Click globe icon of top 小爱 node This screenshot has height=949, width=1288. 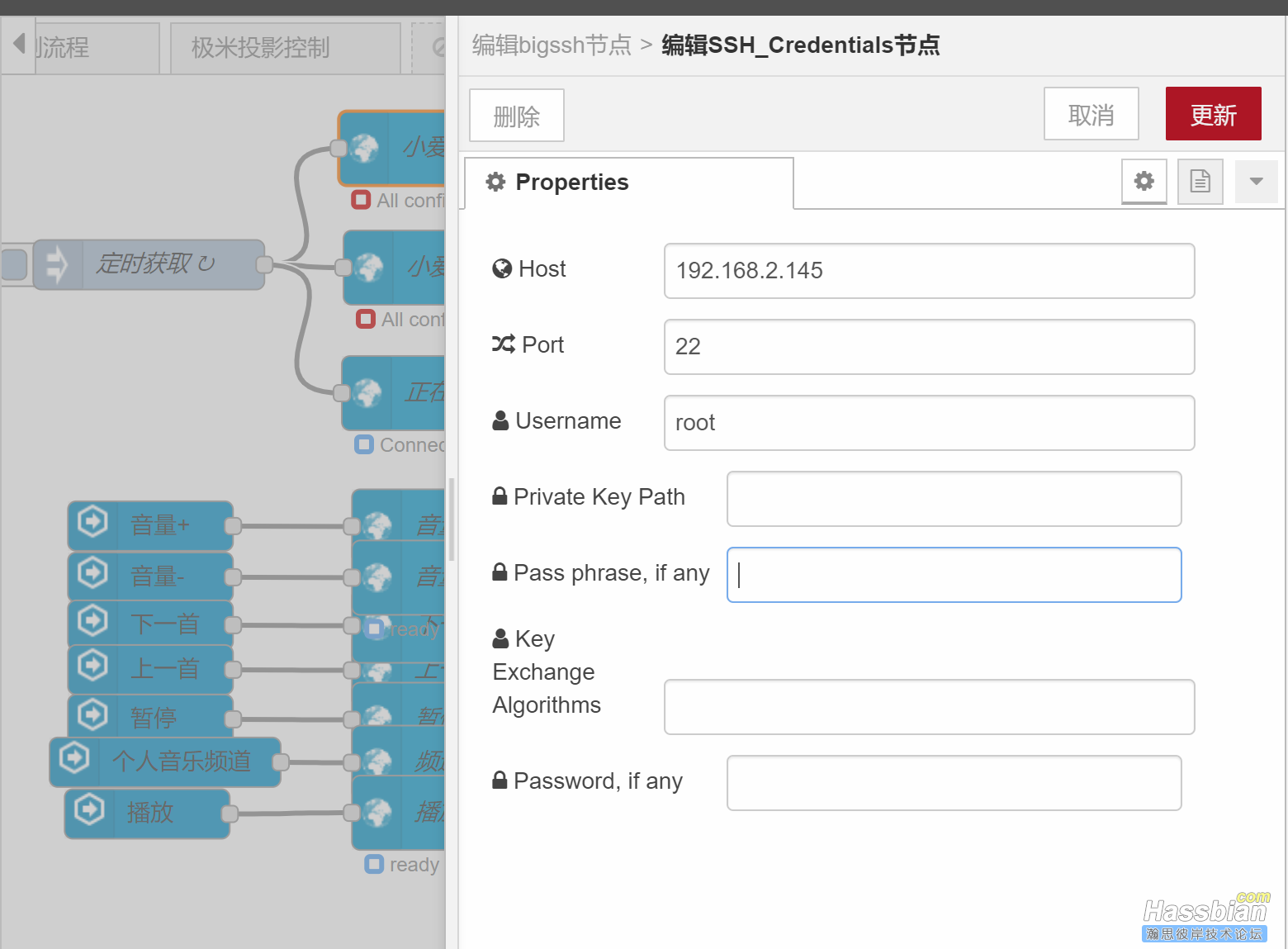coord(364,149)
